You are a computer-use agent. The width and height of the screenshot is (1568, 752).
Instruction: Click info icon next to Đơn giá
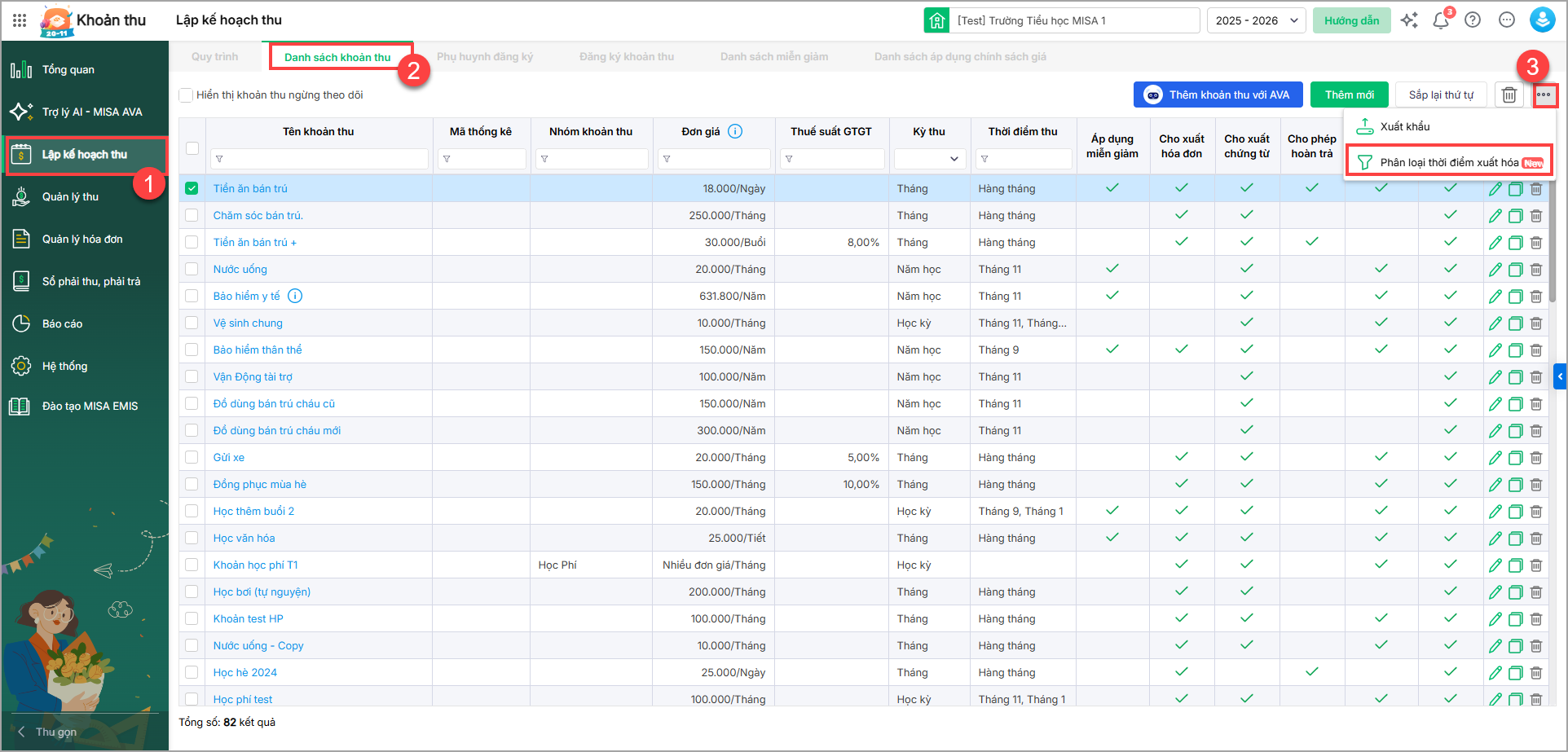pyautogui.click(x=735, y=131)
